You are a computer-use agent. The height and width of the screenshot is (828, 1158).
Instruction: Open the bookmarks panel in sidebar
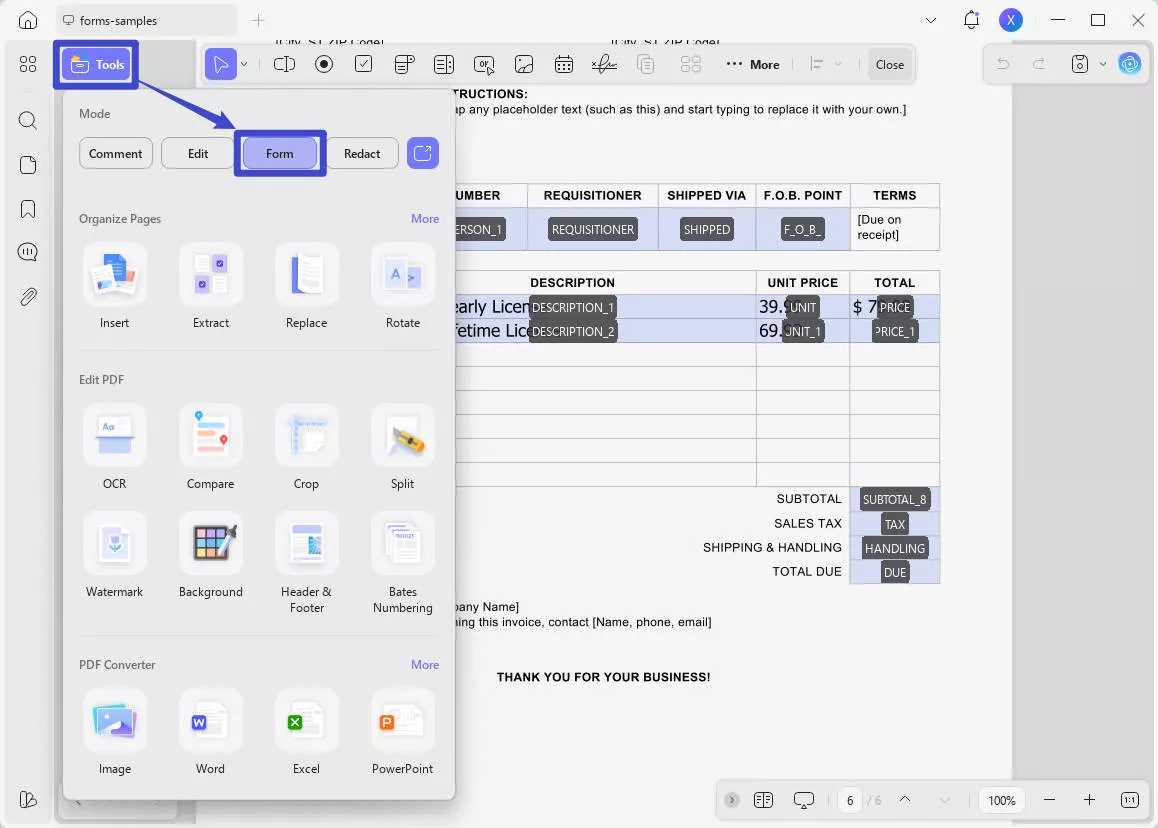(x=27, y=209)
